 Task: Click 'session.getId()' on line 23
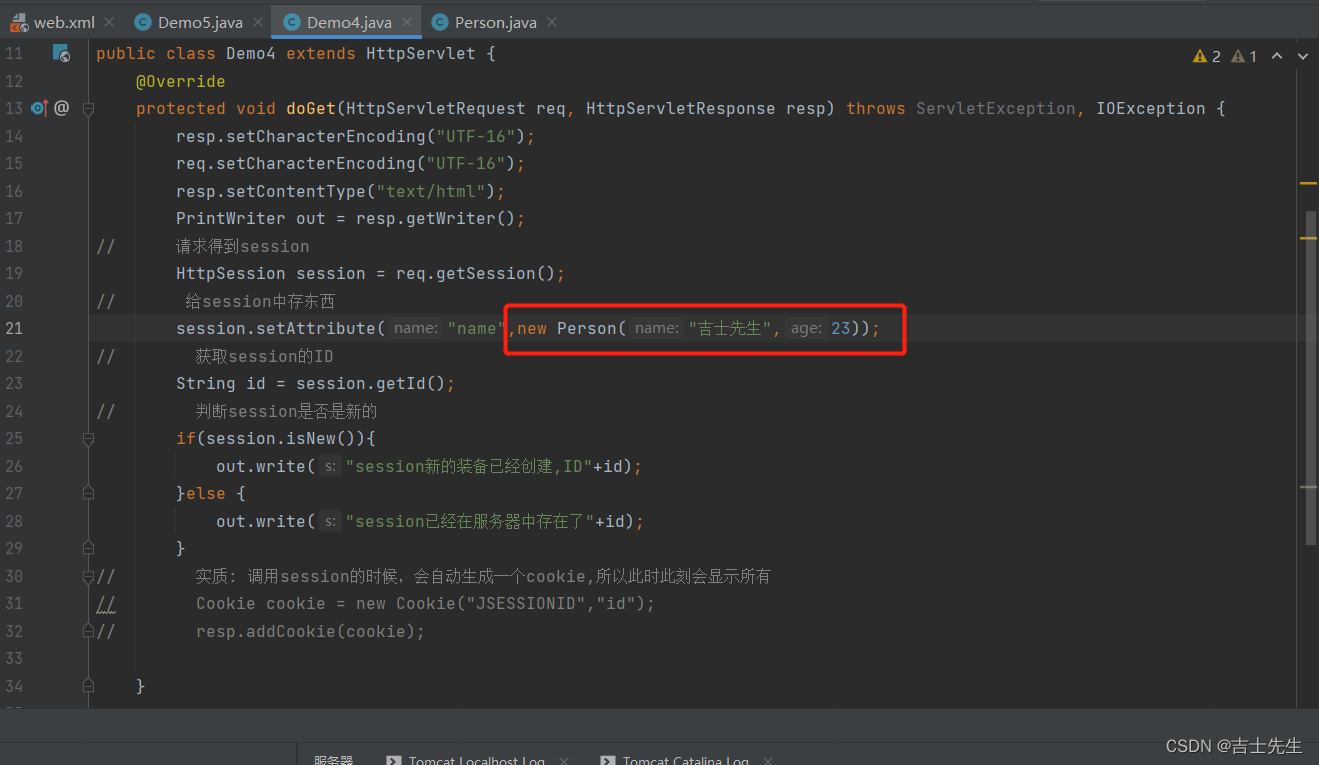coord(371,383)
